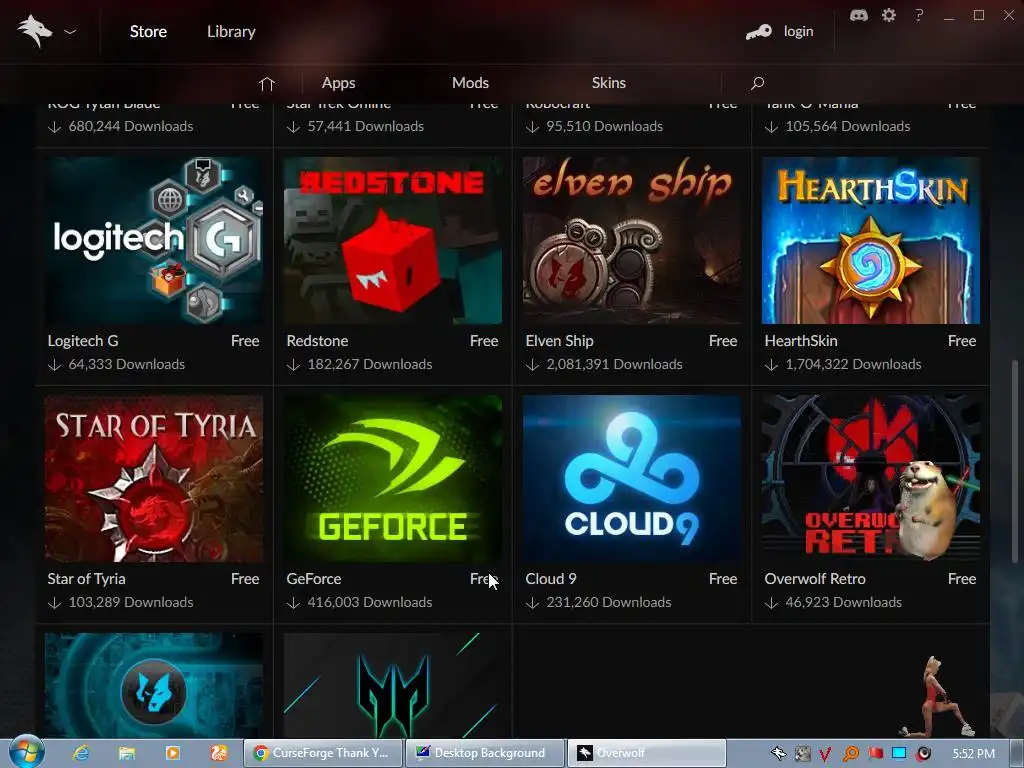Launch Internet Explorer from the taskbar
This screenshot has height=768, width=1024.
81,753
